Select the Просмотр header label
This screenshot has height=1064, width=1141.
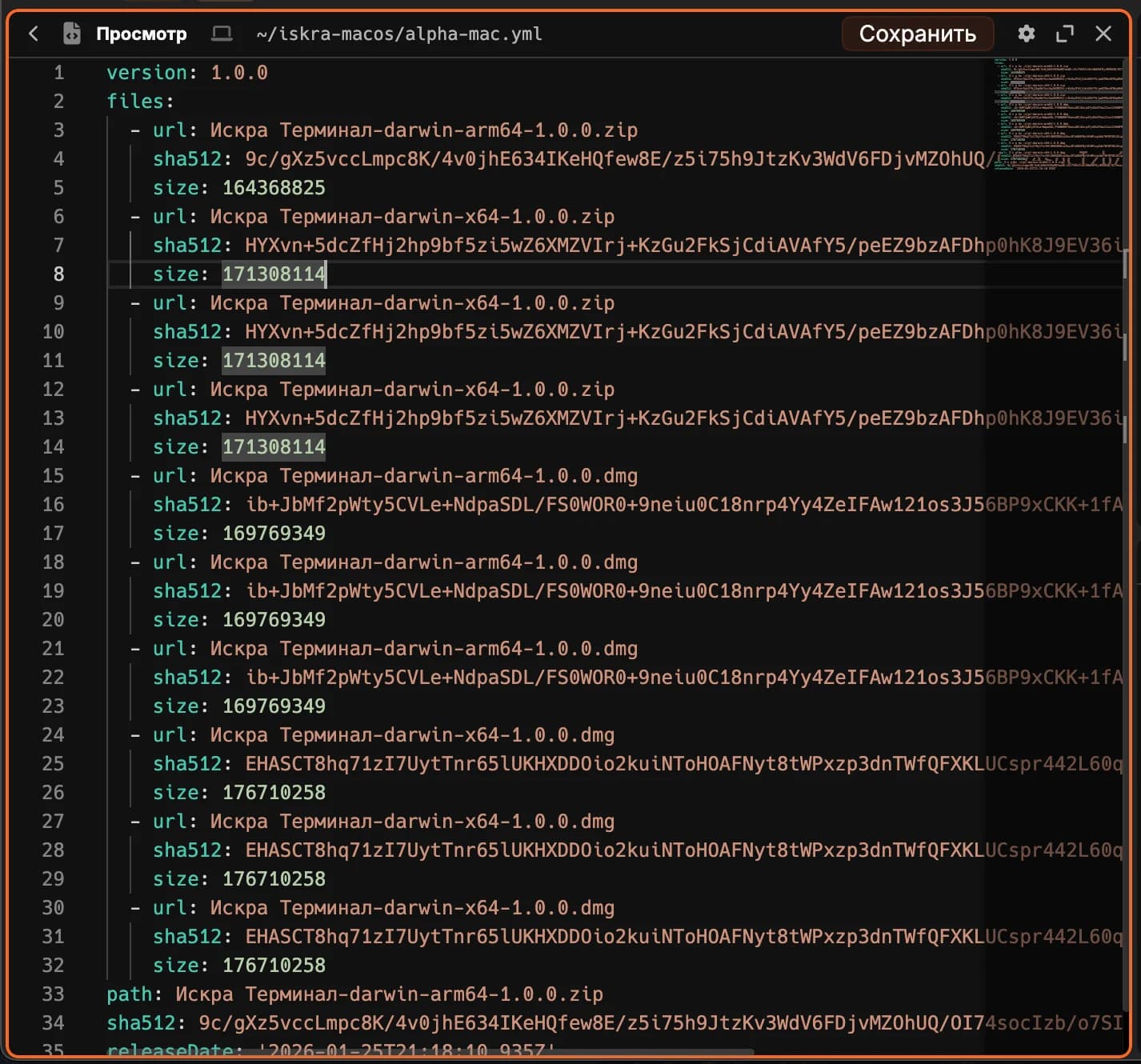142,34
